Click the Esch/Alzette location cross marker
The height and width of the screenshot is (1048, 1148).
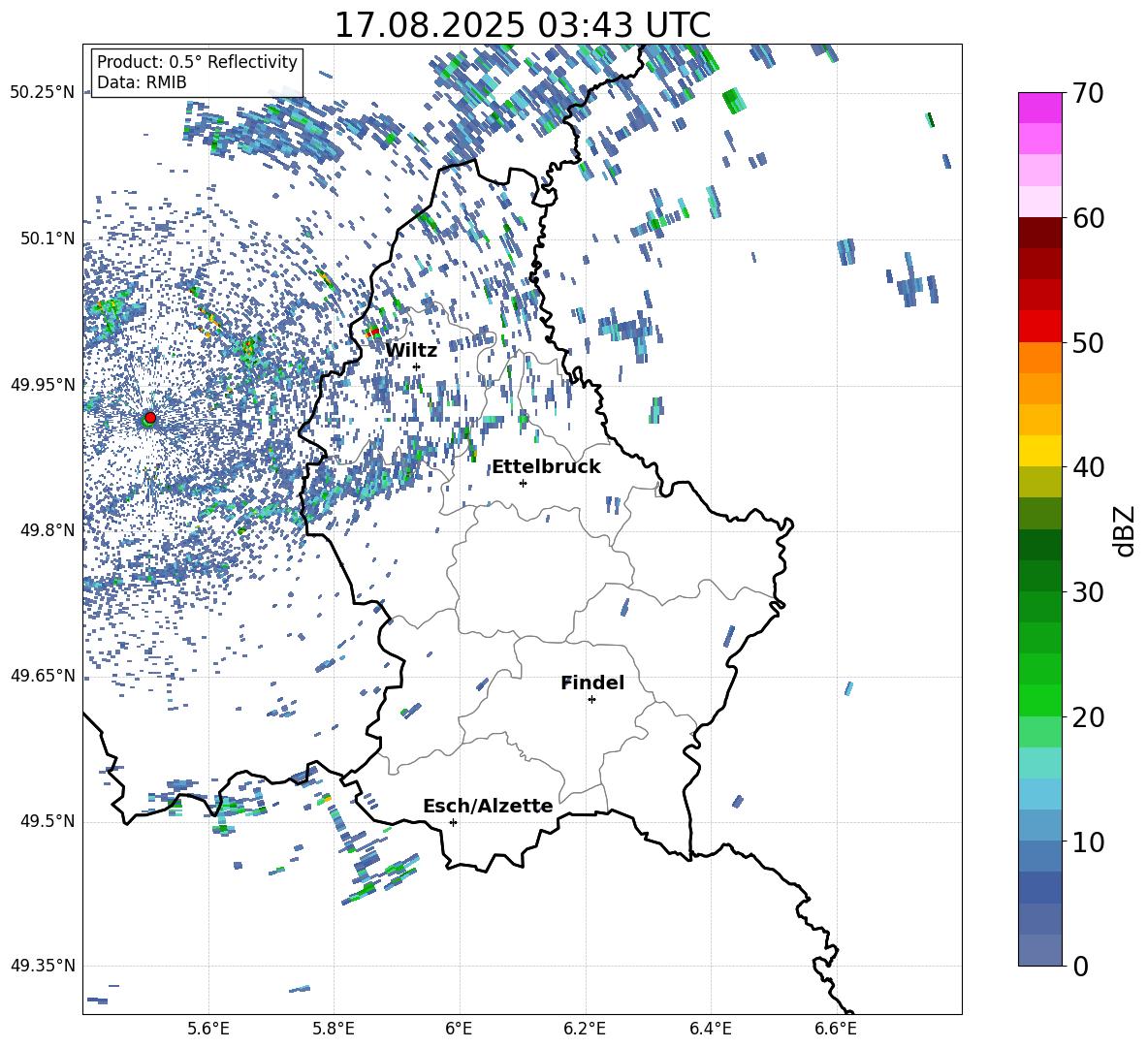453,822
